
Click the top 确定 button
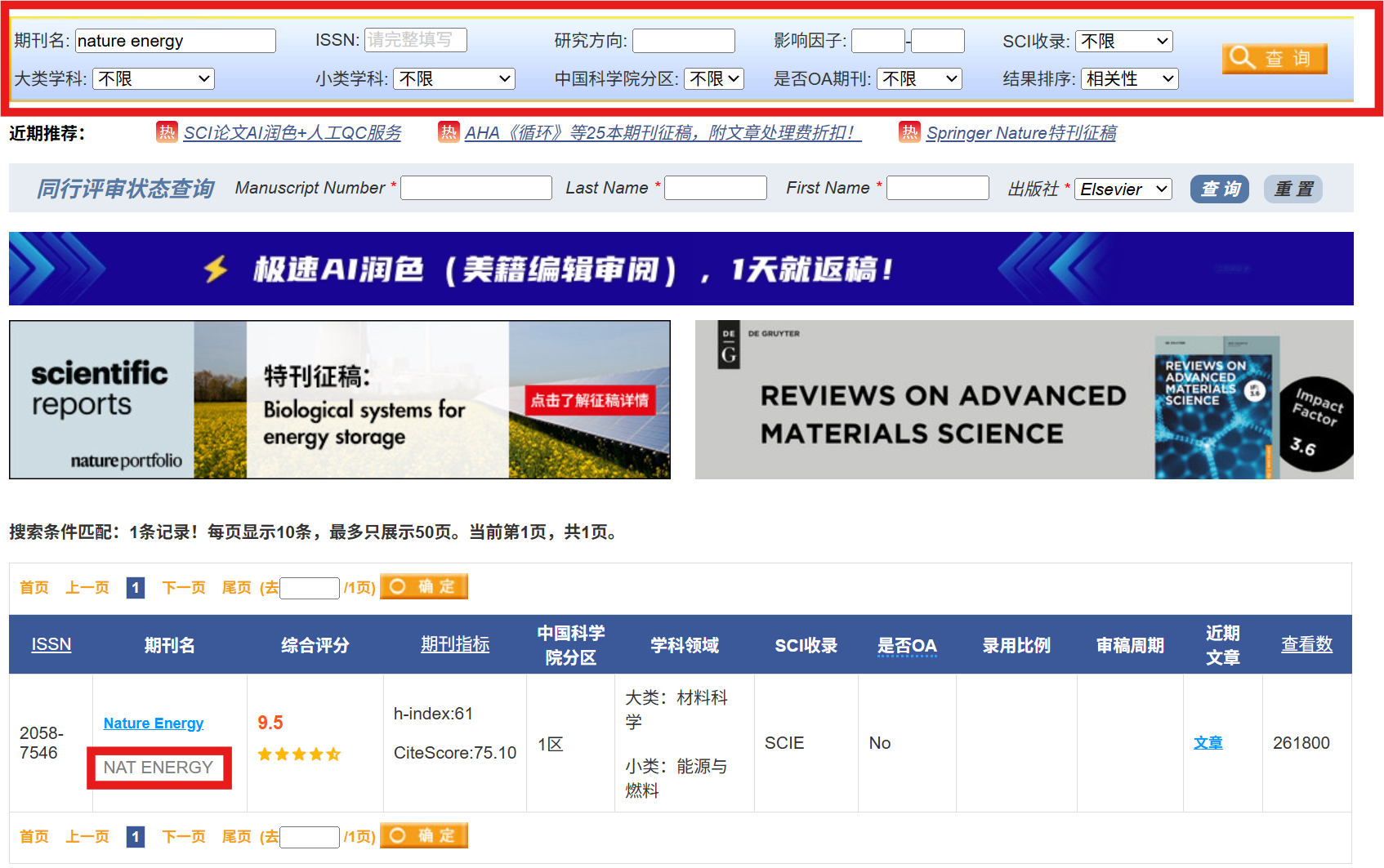[424, 586]
